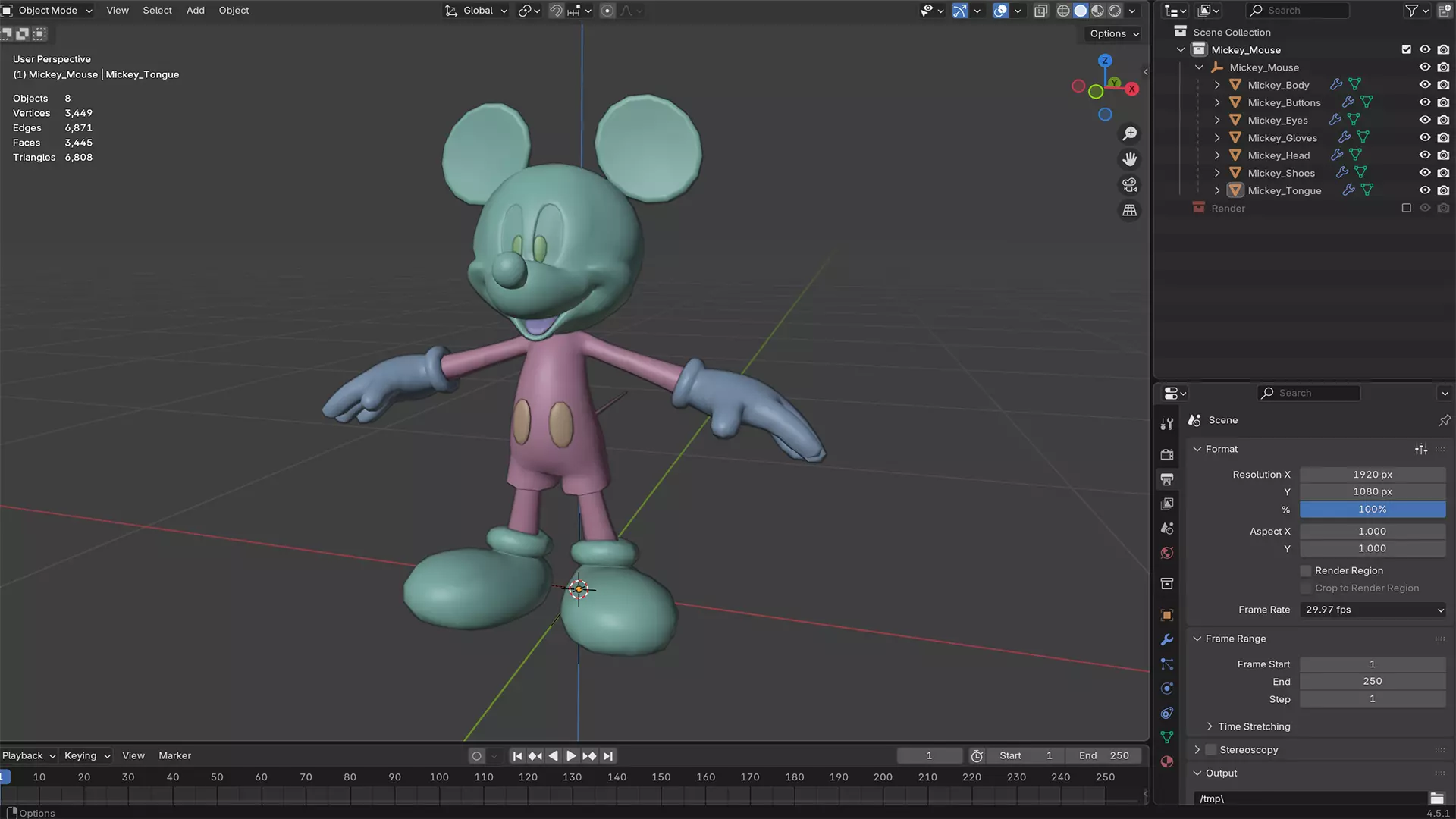Click the output path folder icon
Screen dimensions: 1456x819
pyautogui.click(x=1437, y=799)
